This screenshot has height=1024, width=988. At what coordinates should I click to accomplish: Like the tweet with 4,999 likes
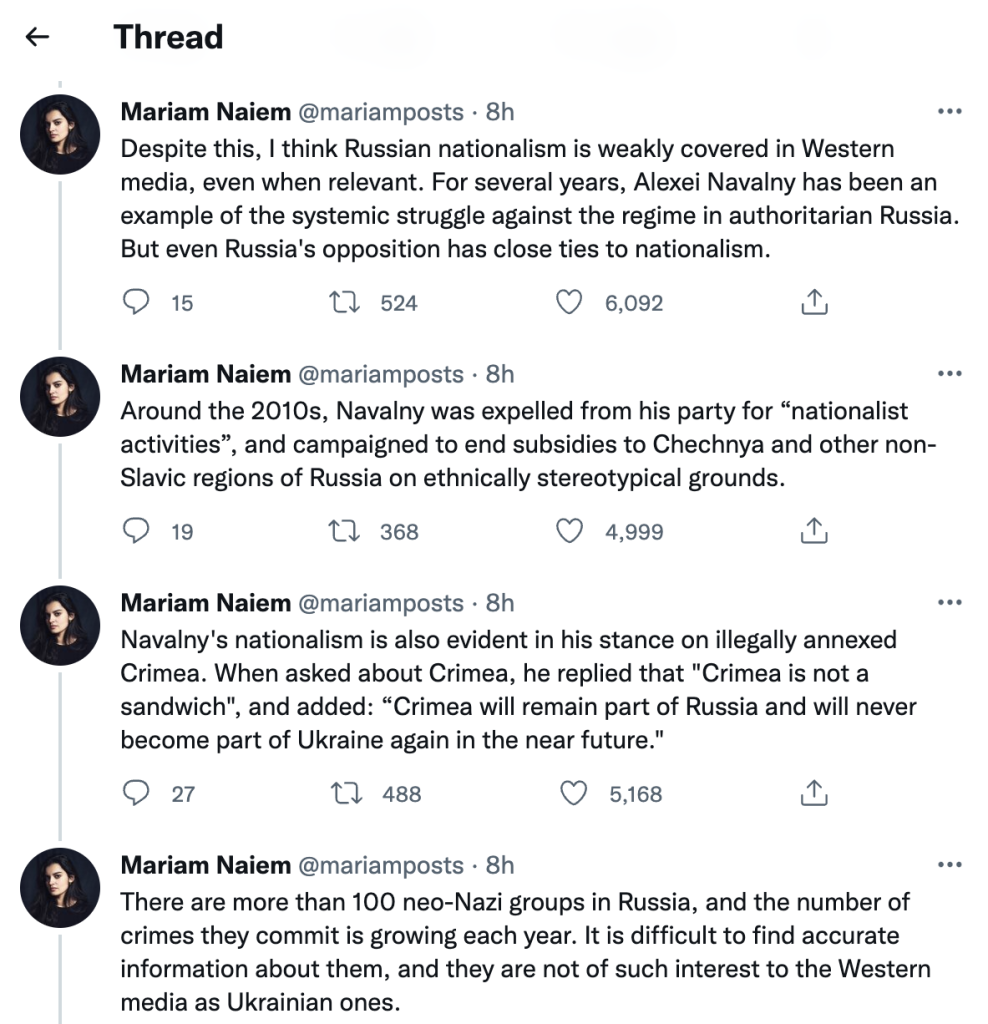point(569,531)
